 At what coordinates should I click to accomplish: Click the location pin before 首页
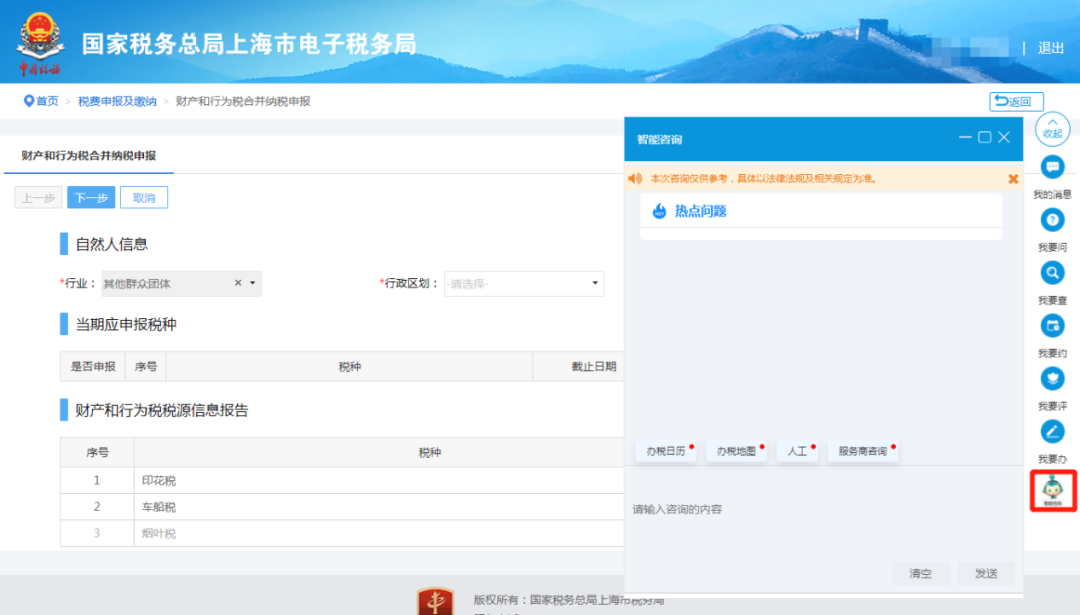click(28, 101)
